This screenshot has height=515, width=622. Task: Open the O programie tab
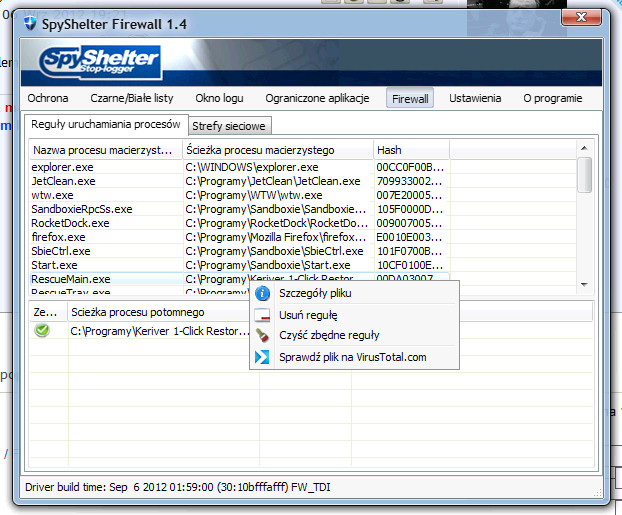tap(553, 98)
